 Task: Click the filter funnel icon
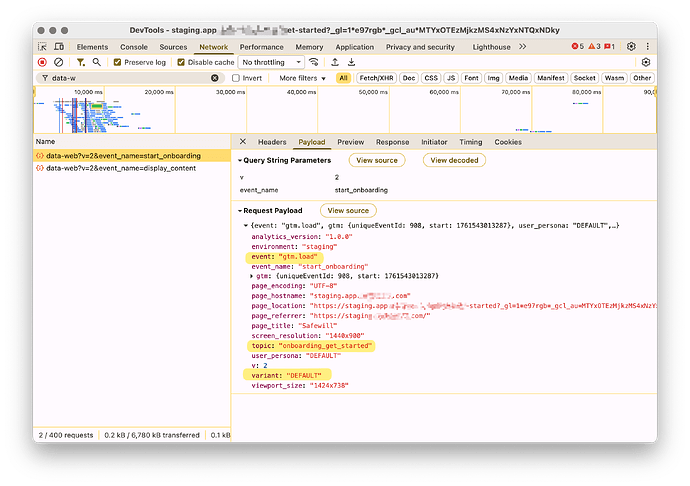coord(81,62)
